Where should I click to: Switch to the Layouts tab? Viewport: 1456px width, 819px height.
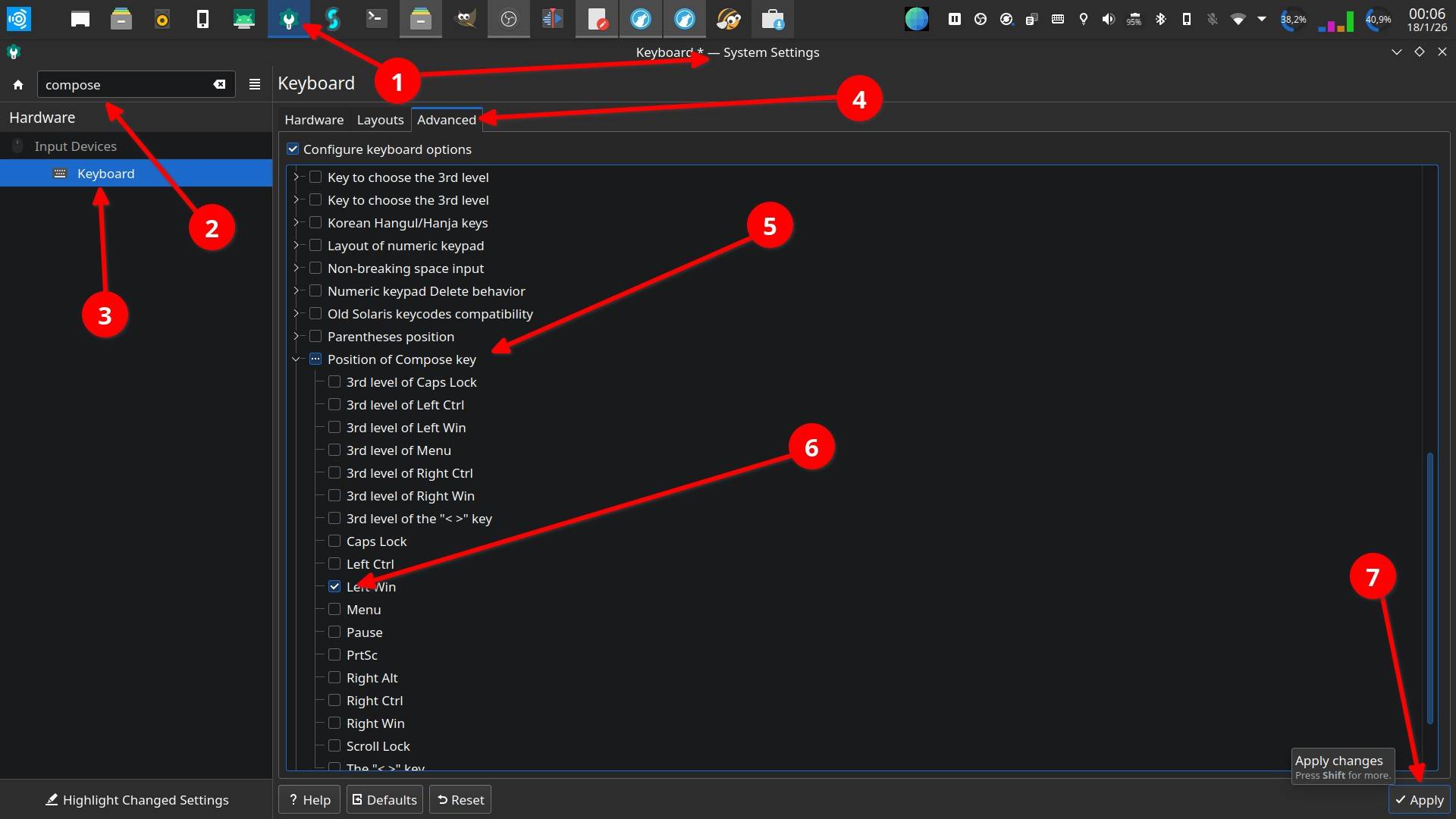click(380, 120)
